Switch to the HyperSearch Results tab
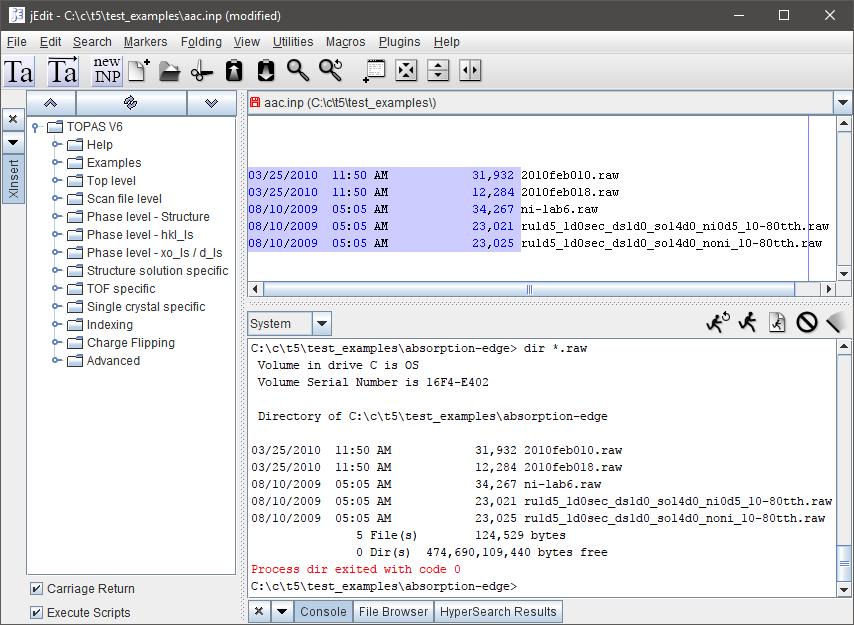The image size is (854, 625). pos(498,612)
